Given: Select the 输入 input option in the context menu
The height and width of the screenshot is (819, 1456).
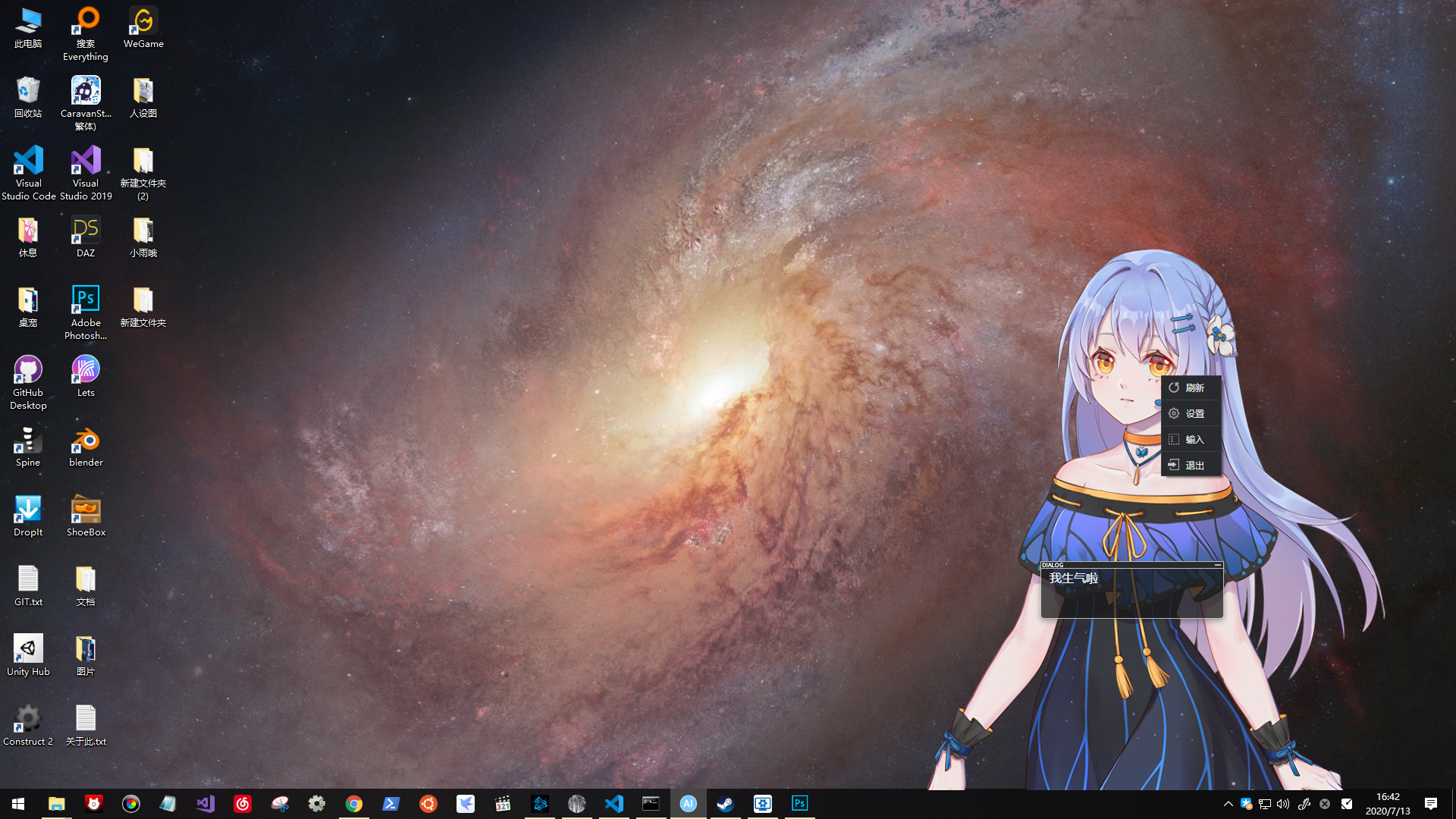Looking at the screenshot, I should pos(1192,439).
